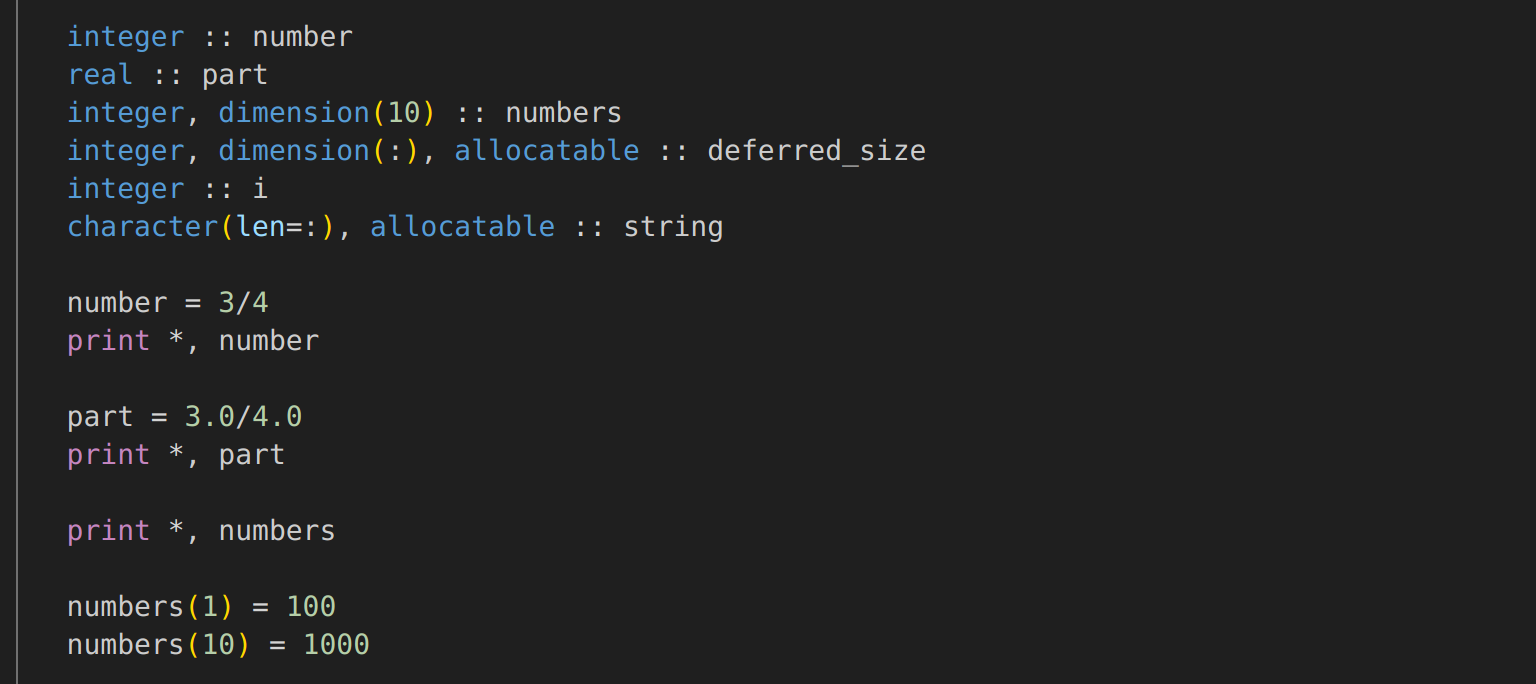
Task: Click 'numbers' in 'print *, numbers' line
Action: click(x=277, y=531)
